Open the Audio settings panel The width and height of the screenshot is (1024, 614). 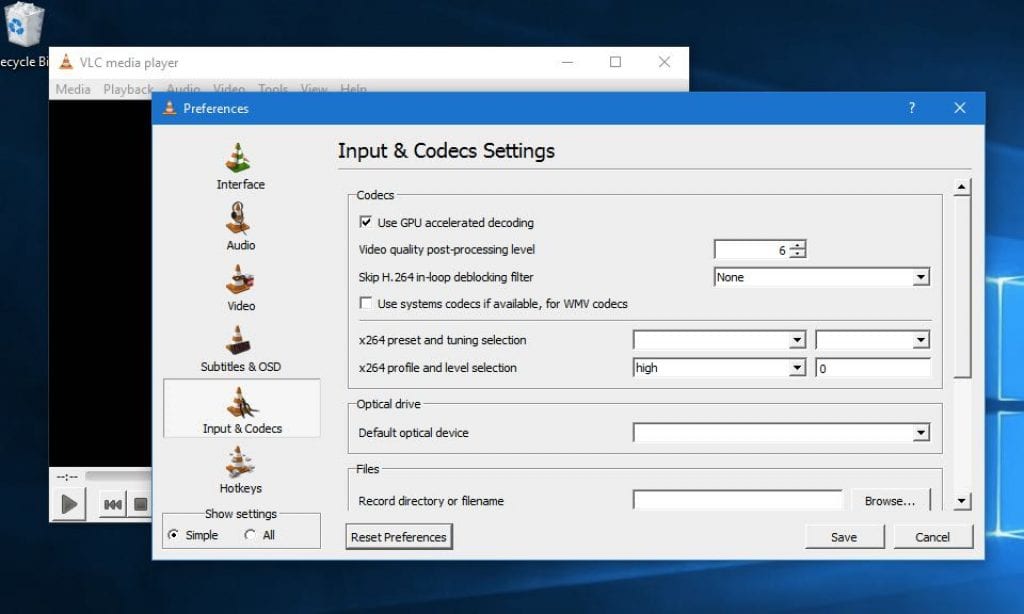[240, 228]
